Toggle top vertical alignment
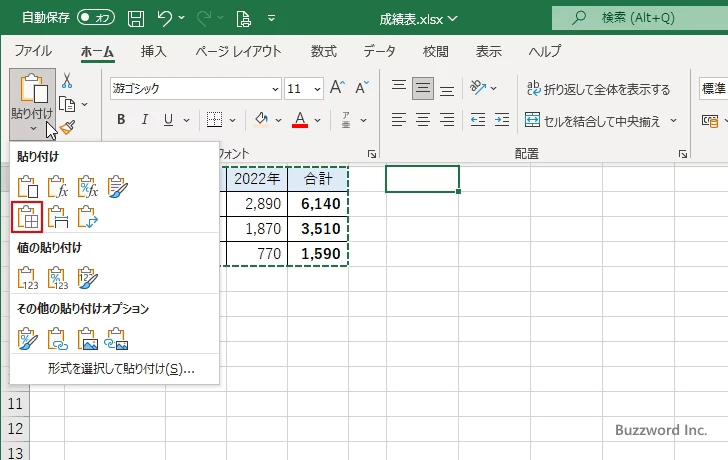This screenshot has width=728, height=460. tap(399, 87)
